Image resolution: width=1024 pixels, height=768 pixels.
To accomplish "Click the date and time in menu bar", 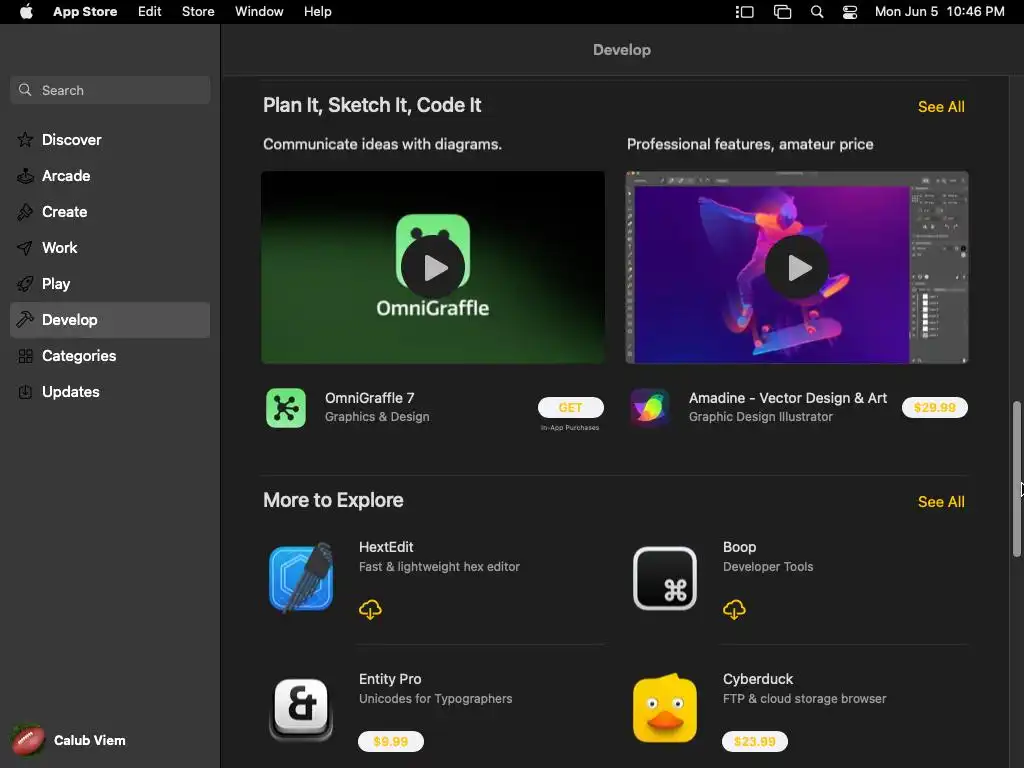I will (x=939, y=12).
